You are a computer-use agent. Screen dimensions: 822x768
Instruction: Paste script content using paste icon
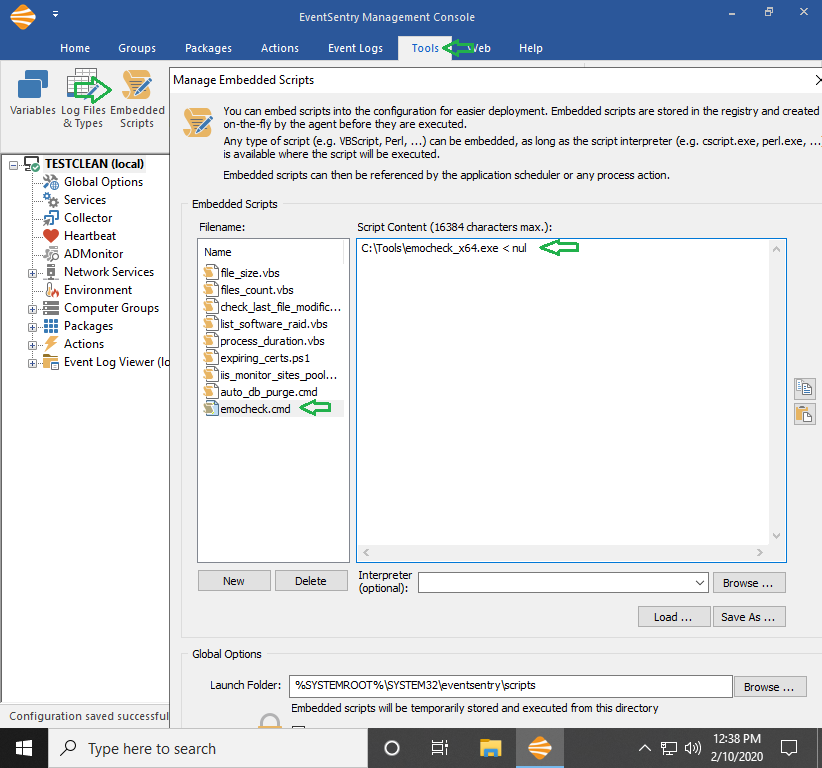pyautogui.click(x=804, y=415)
